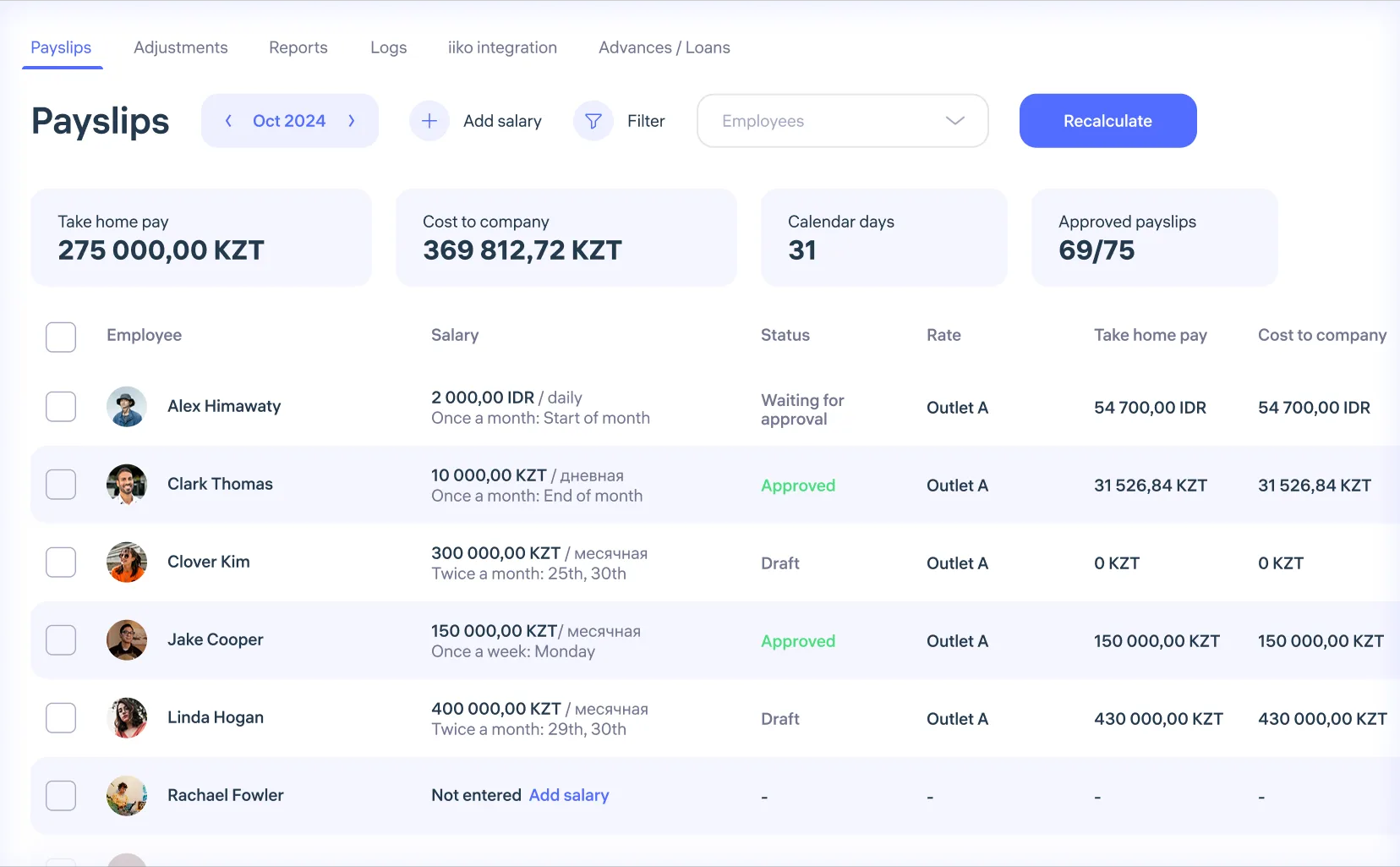Click Draft status for Linda Hogan
The height and width of the screenshot is (867, 1400).
click(780, 719)
